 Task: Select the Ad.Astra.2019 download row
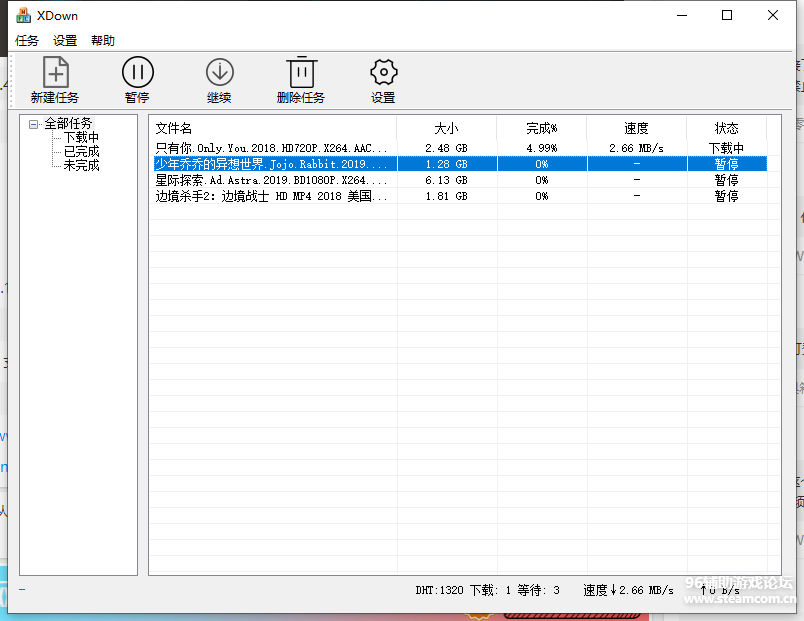point(271,181)
